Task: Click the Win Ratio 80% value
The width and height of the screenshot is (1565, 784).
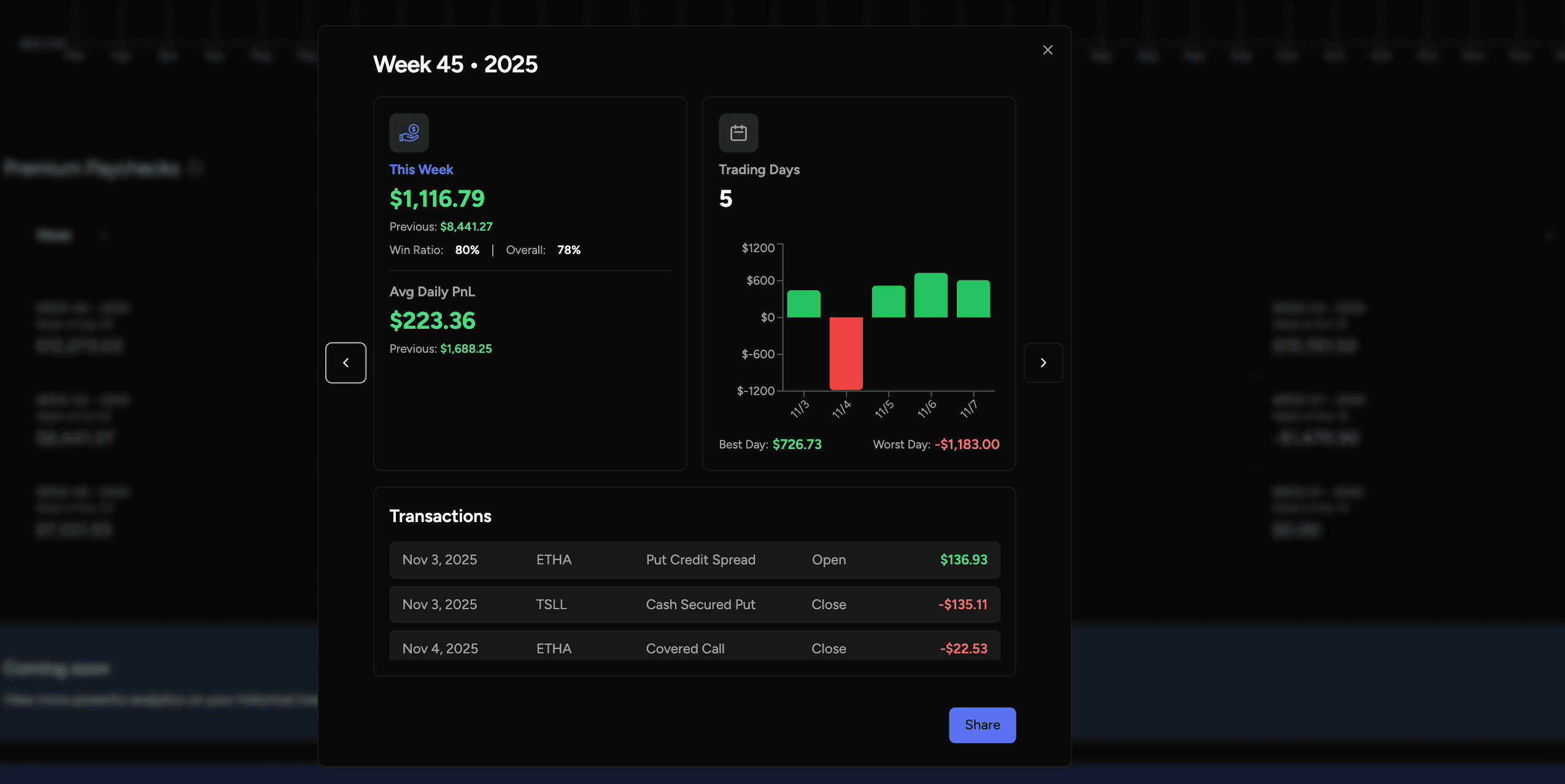Action: pyautogui.click(x=466, y=250)
